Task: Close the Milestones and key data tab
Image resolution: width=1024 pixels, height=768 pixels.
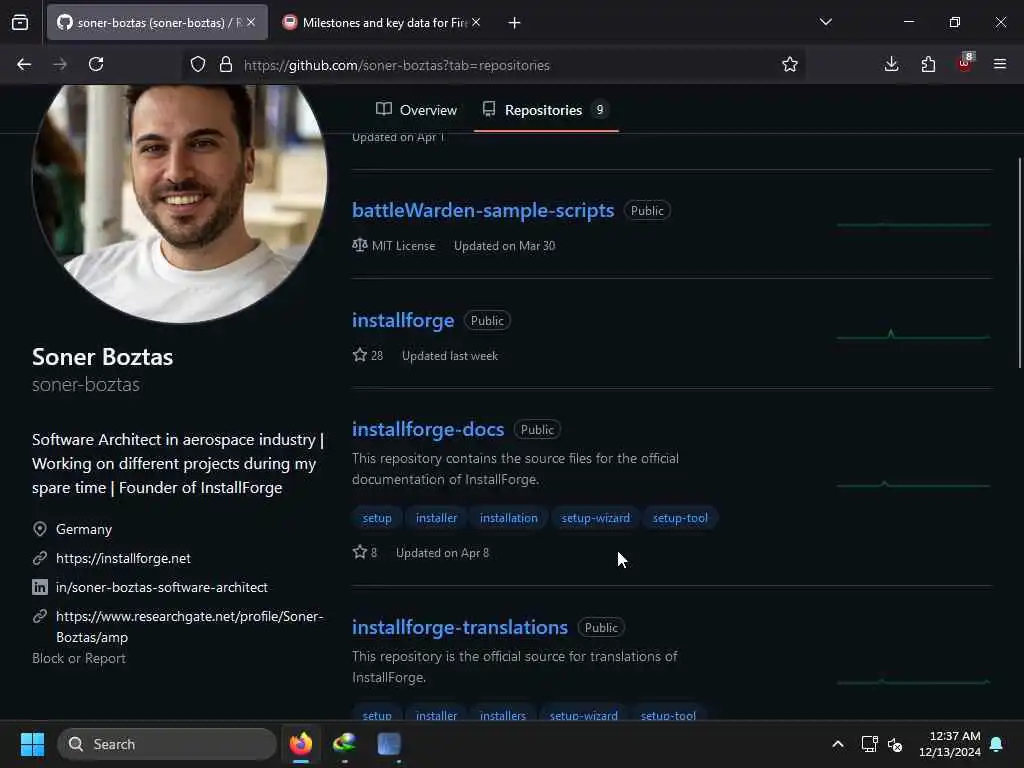Action: coord(476,22)
